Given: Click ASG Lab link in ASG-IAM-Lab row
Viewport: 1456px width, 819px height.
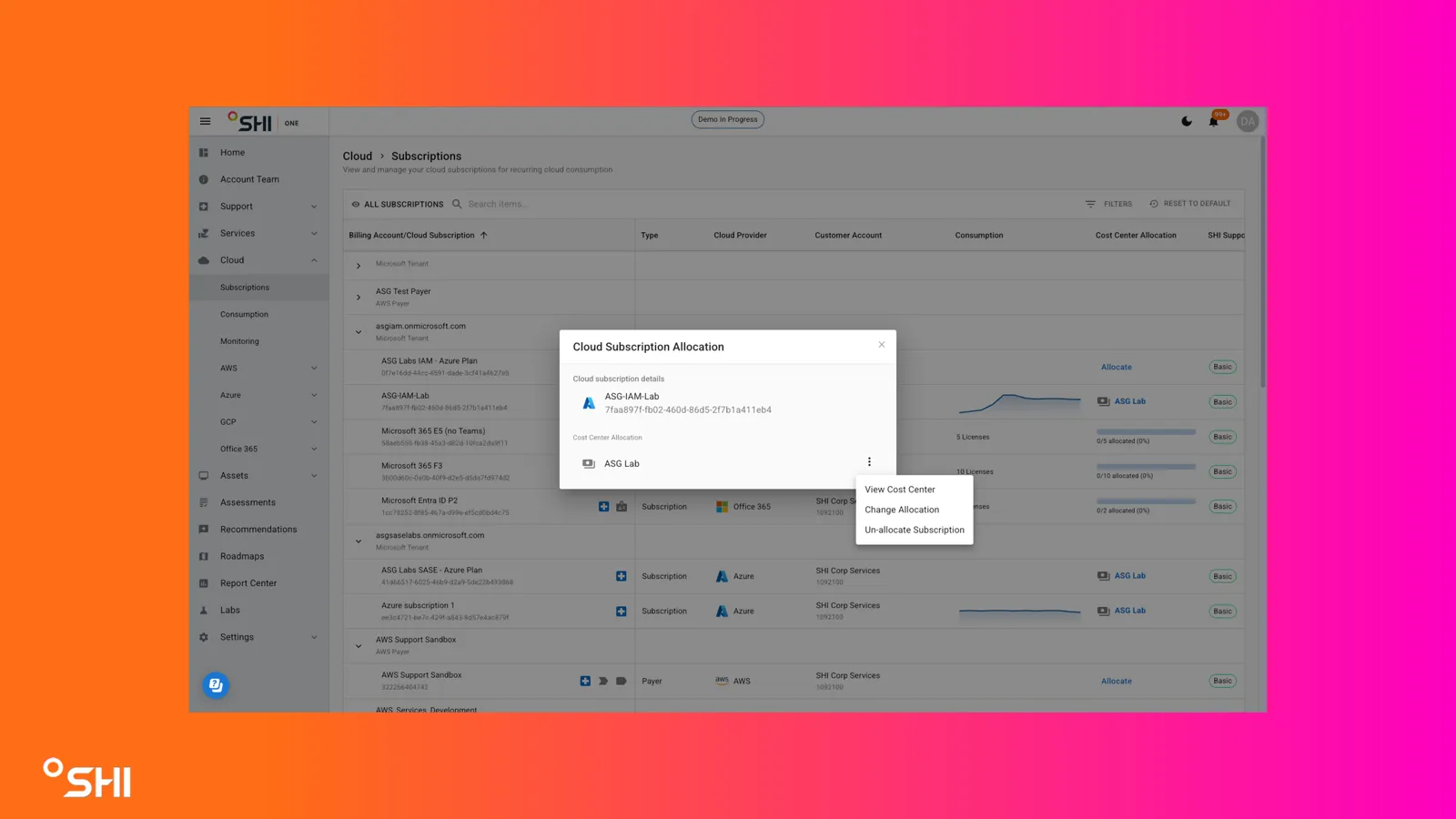Looking at the screenshot, I should 1130,401.
